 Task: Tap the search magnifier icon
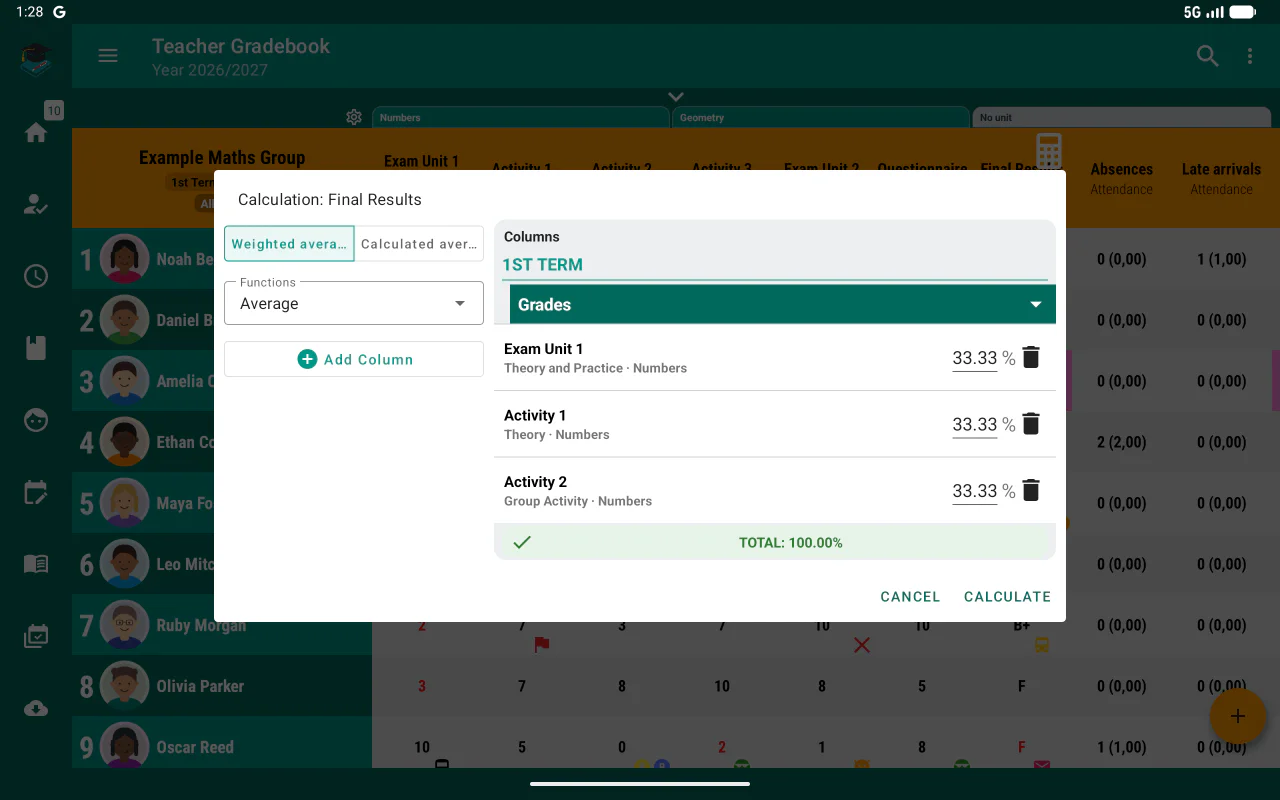1208,56
